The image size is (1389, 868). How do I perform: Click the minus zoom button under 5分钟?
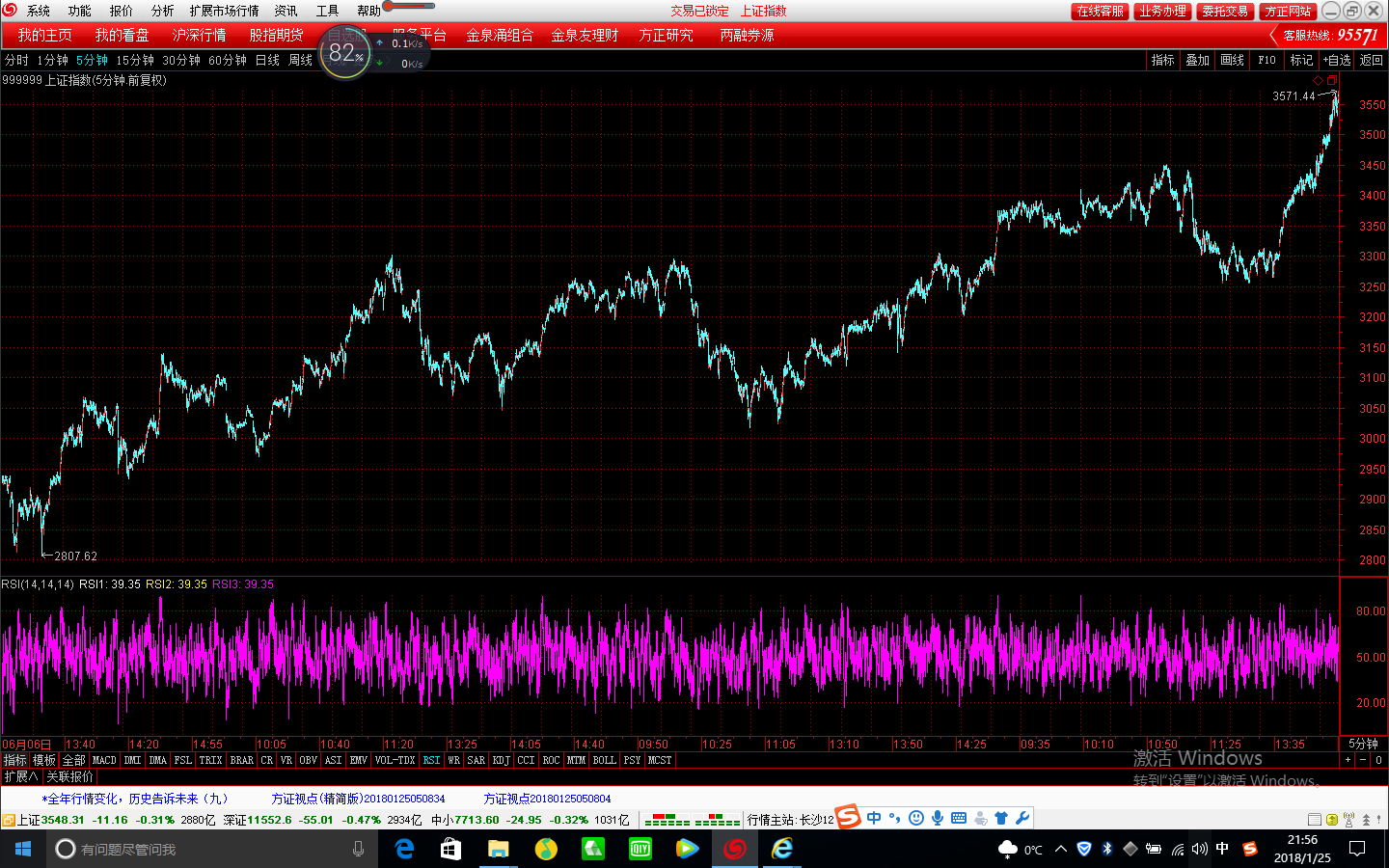pyautogui.click(x=1363, y=760)
